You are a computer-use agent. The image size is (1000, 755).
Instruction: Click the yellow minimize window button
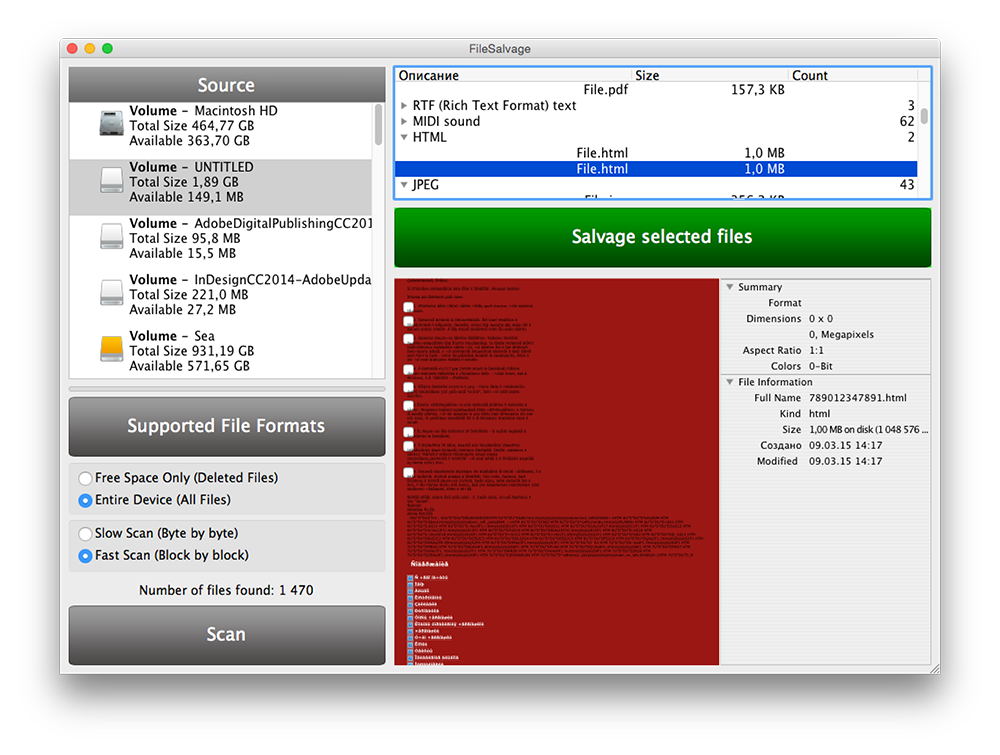(x=90, y=48)
